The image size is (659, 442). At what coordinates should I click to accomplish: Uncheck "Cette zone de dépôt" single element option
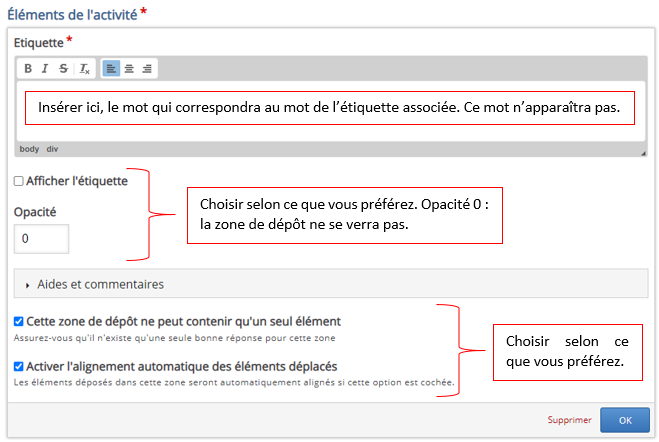tap(19, 322)
